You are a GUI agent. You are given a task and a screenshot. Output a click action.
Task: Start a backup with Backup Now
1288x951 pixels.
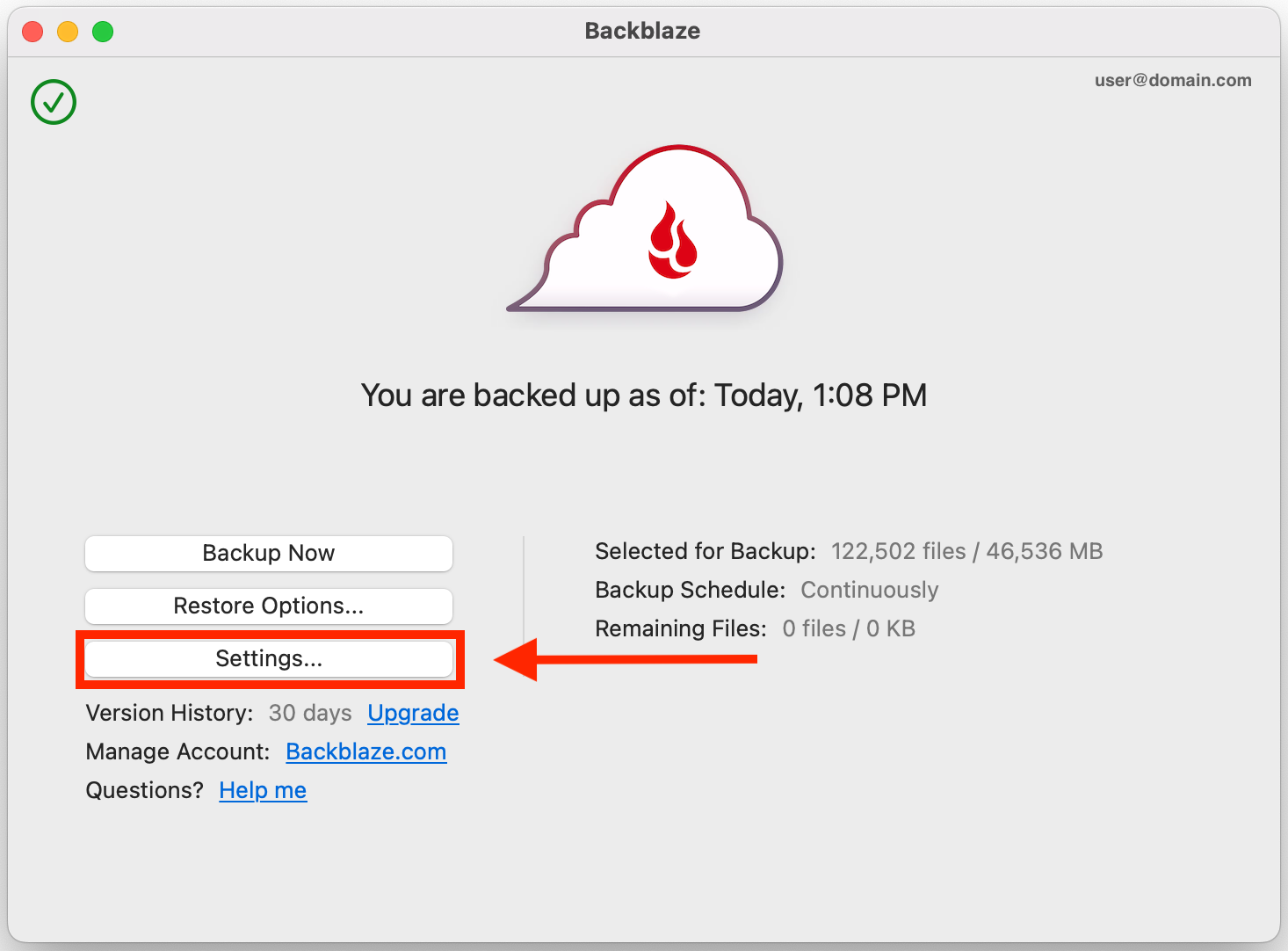269,554
